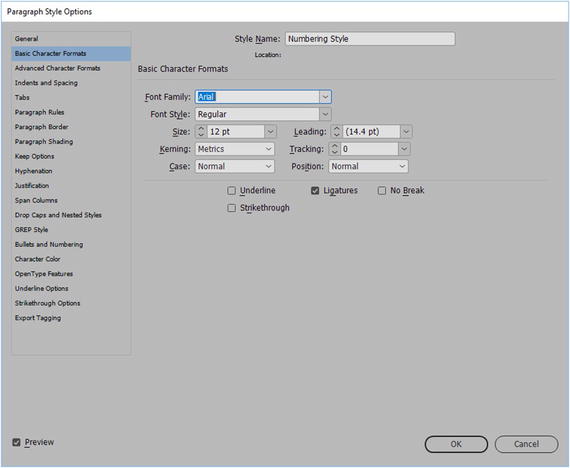Screen dimensions: 570x468
Task: Uncheck the Ligatures checkbox
Action: click(315, 191)
